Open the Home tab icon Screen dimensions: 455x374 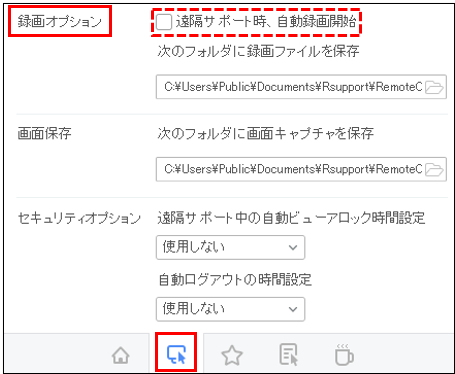pyautogui.click(x=121, y=355)
